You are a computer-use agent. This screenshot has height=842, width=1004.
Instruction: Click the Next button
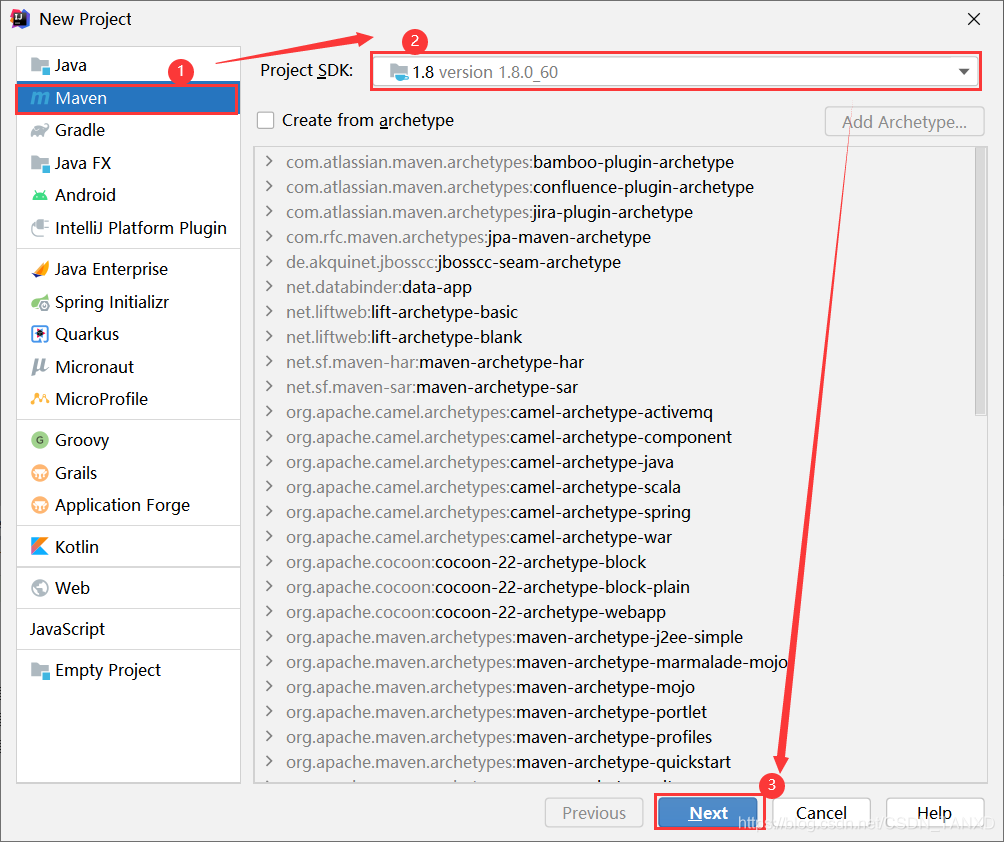point(708,813)
